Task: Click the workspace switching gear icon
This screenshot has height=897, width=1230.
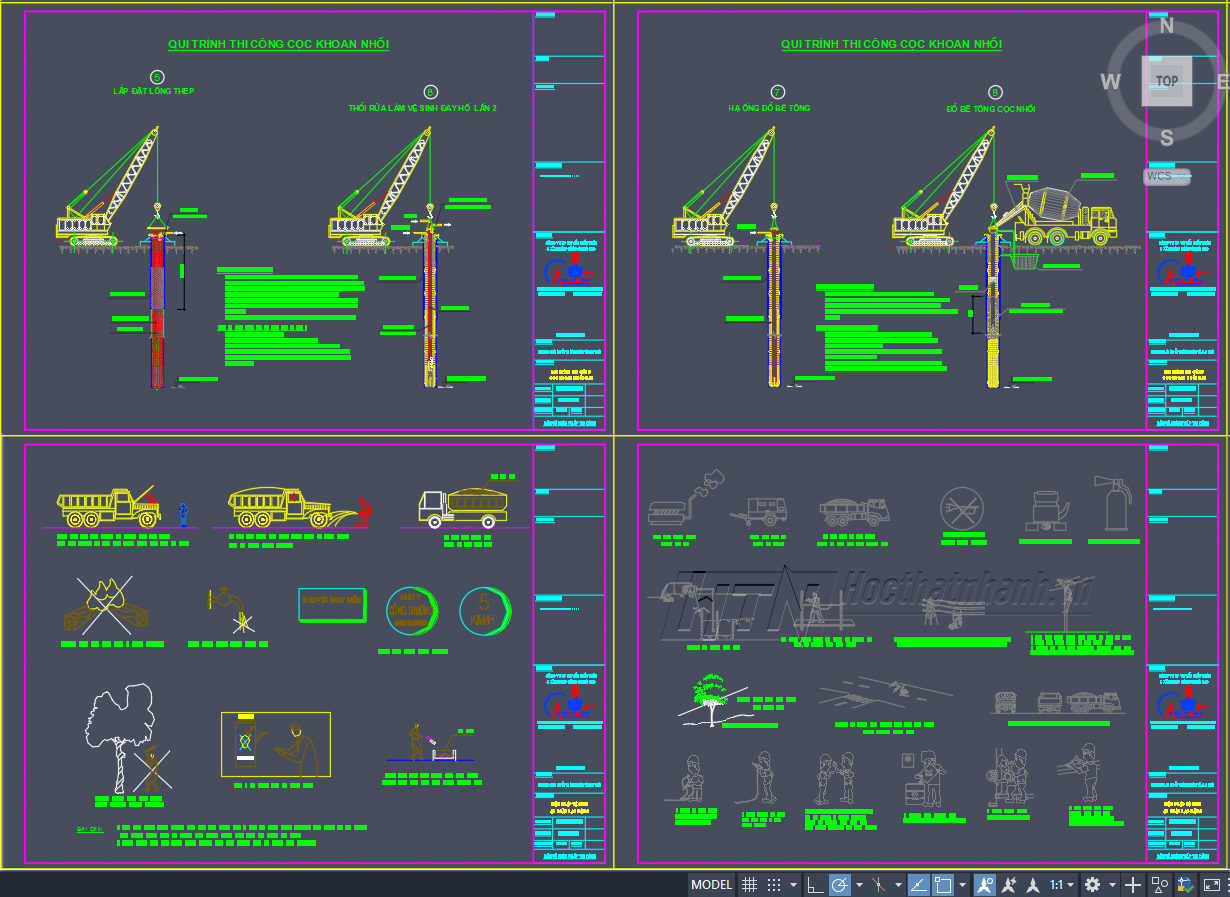Action: (x=1092, y=885)
